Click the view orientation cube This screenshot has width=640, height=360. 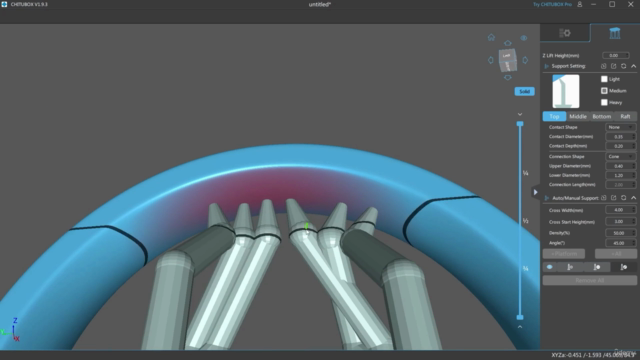click(x=507, y=60)
